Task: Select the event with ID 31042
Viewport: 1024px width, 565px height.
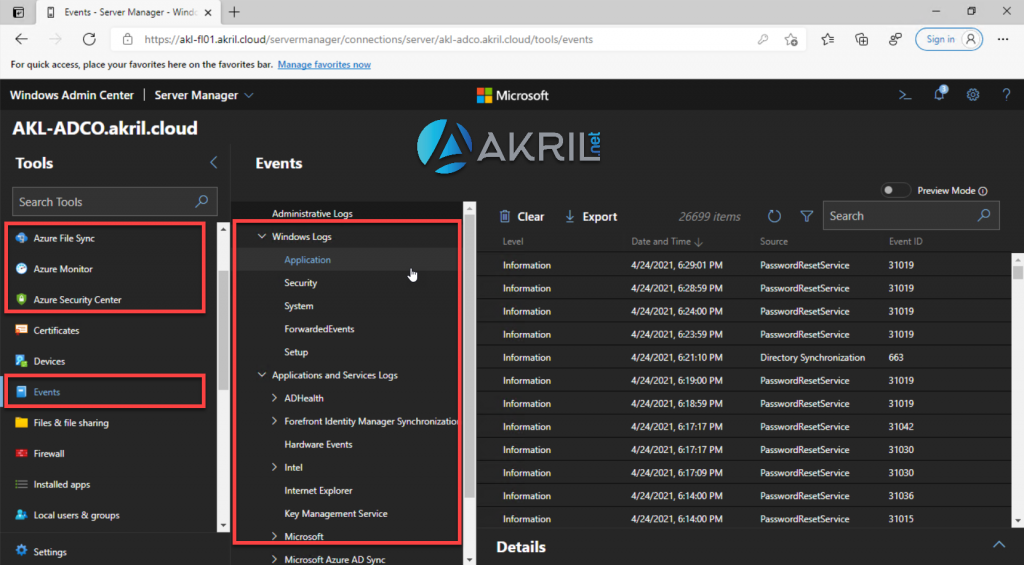Action: coord(744,427)
